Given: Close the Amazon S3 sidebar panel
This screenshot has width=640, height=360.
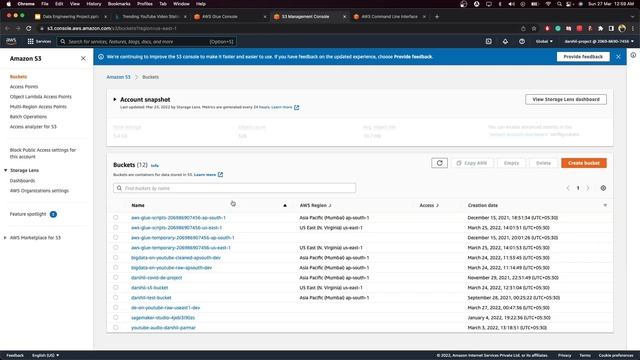Looking at the screenshot, I should [83, 58].
